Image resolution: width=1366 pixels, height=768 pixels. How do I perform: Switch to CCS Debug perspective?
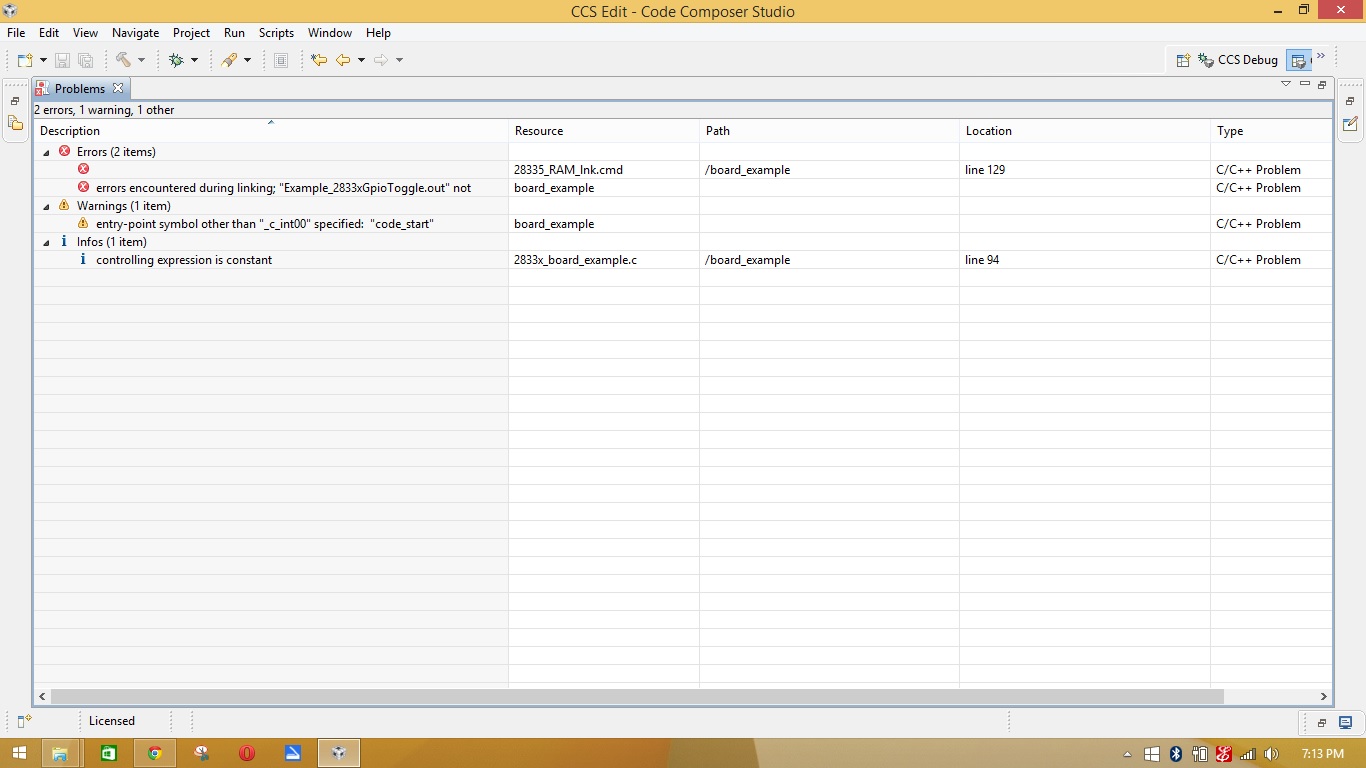pos(1238,60)
